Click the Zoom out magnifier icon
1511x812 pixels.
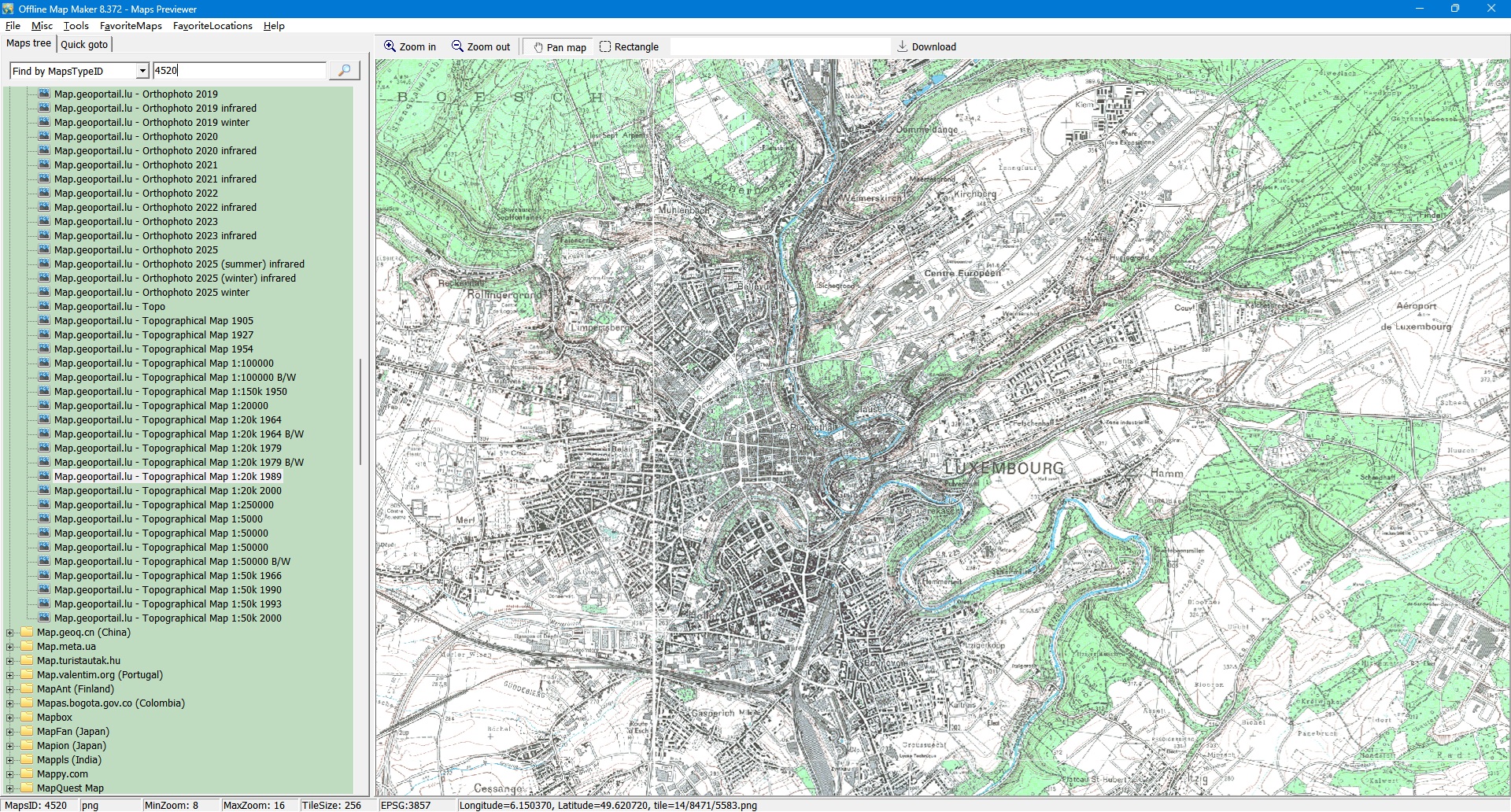tap(457, 46)
